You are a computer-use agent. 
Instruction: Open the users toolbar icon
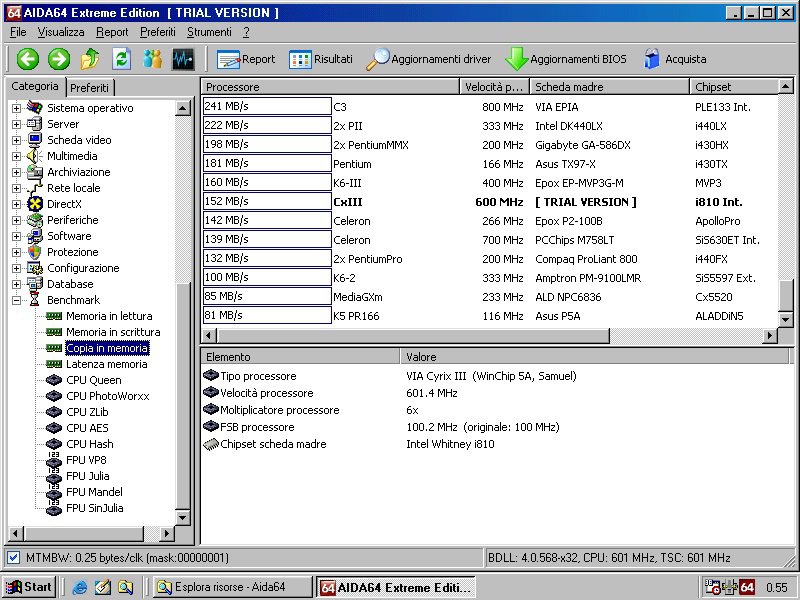(x=152, y=59)
